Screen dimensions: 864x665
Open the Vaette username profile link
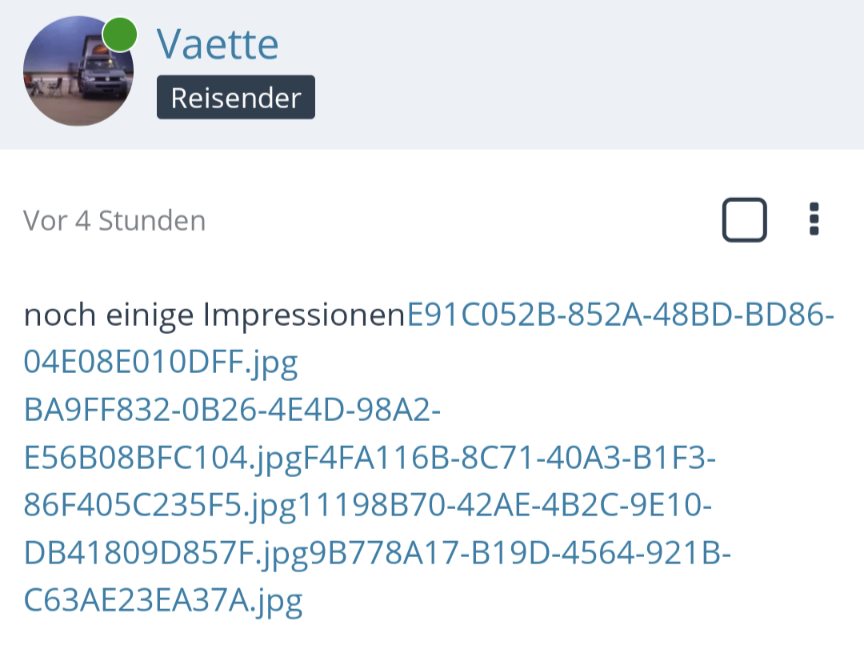tap(217, 44)
